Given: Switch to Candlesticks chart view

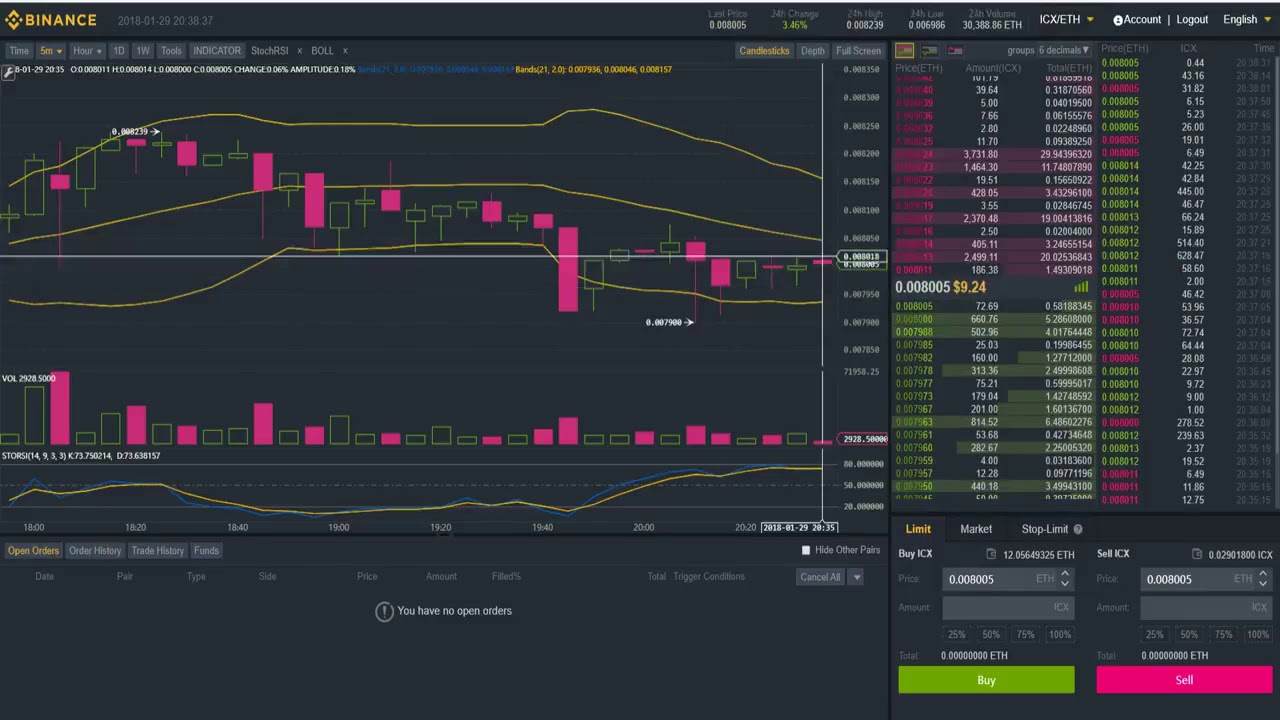Looking at the screenshot, I should click(x=764, y=51).
